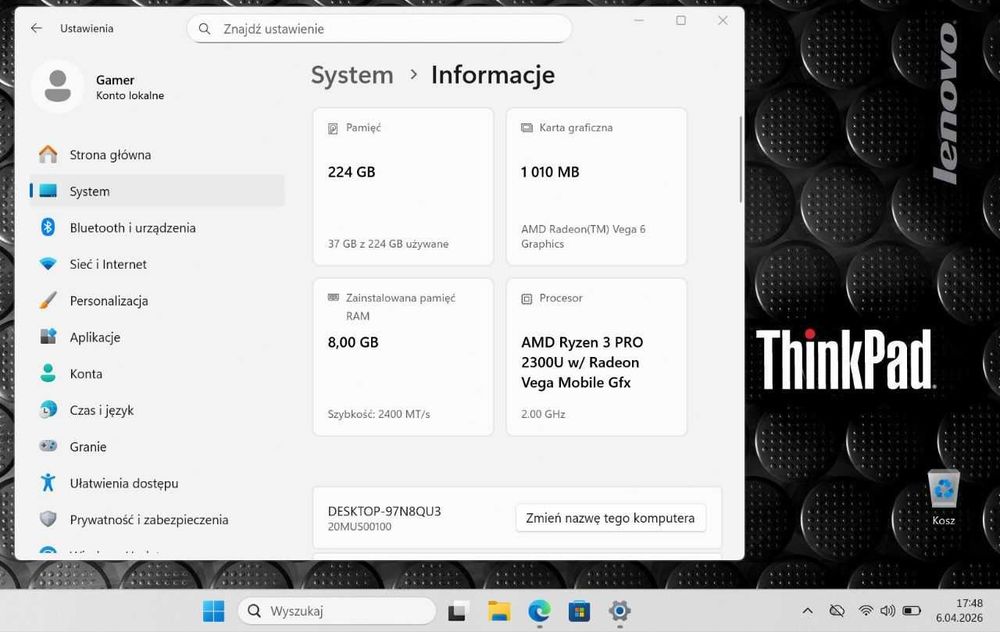Select the Kosz recycle bin desktop icon
The height and width of the screenshot is (632, 1000).
pos(943,497)
